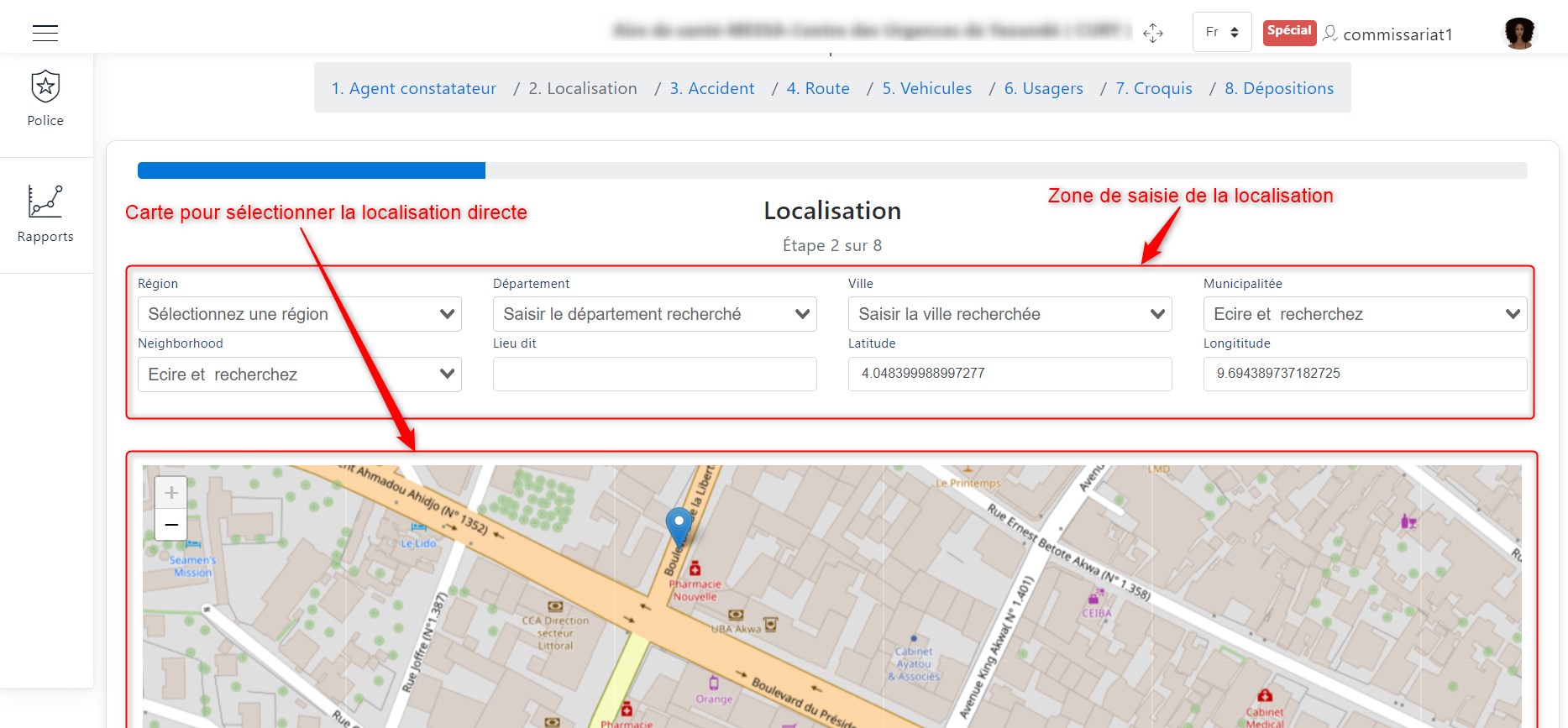This screenshot has height=728, width=1568.
Task: Go to step 3. Accident
Action: (712, 88)
